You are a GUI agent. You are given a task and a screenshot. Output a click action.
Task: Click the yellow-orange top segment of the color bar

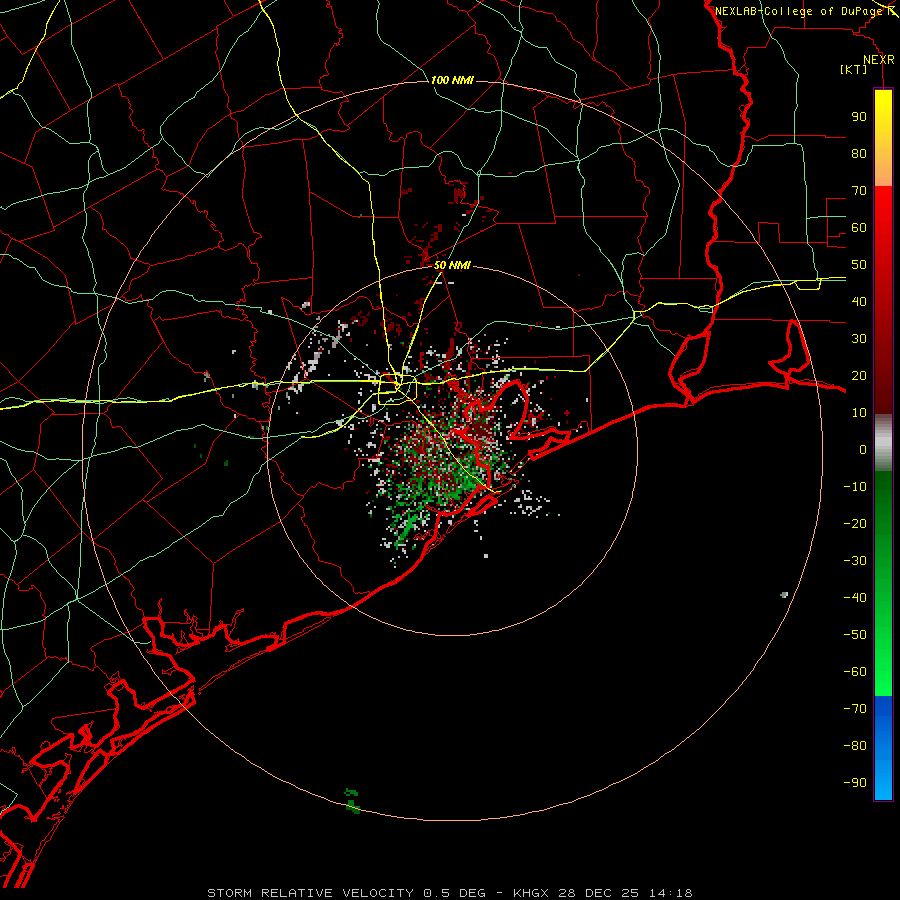pyautogui.click(x=883, y=138)
